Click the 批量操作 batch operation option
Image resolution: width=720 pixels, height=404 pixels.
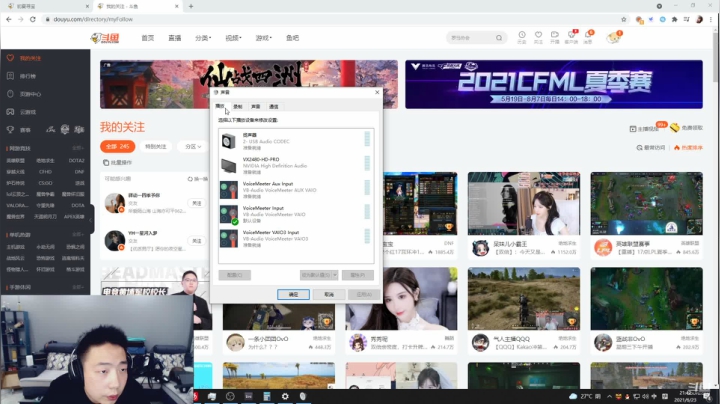[118, 163]
